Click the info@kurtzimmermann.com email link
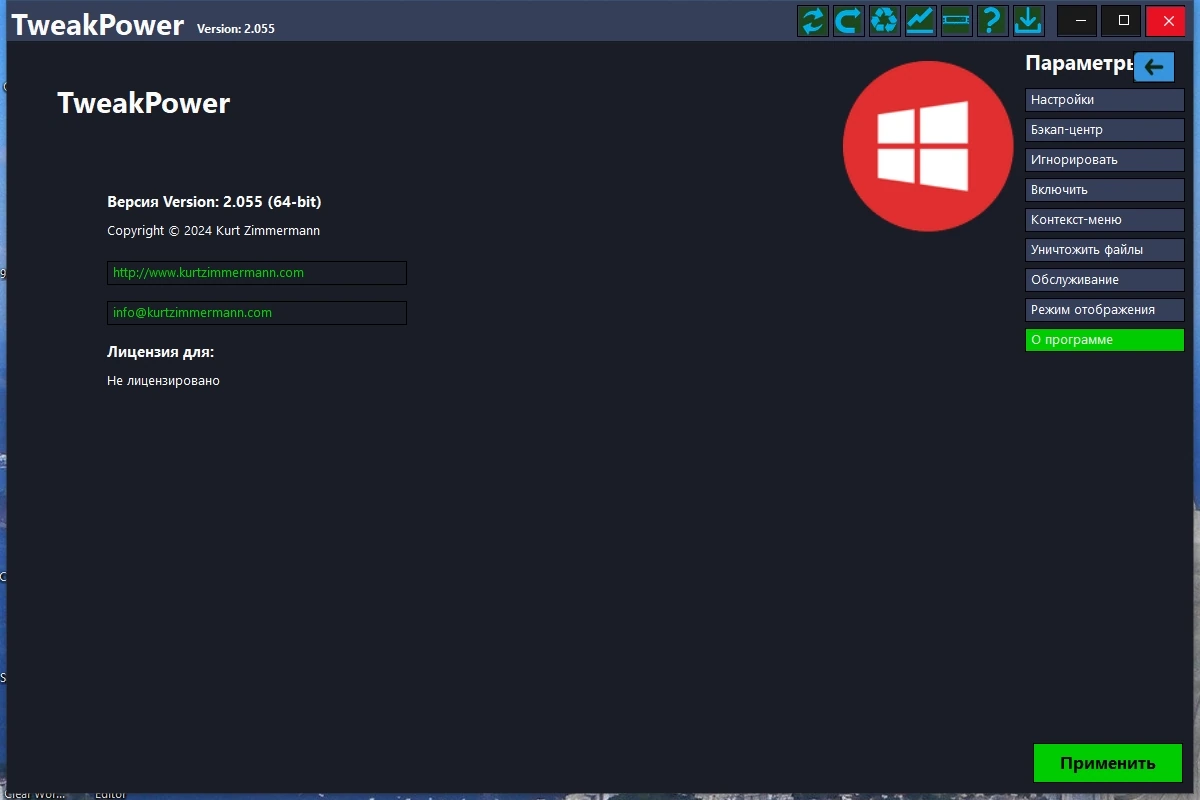 click(x=257, y=313)
